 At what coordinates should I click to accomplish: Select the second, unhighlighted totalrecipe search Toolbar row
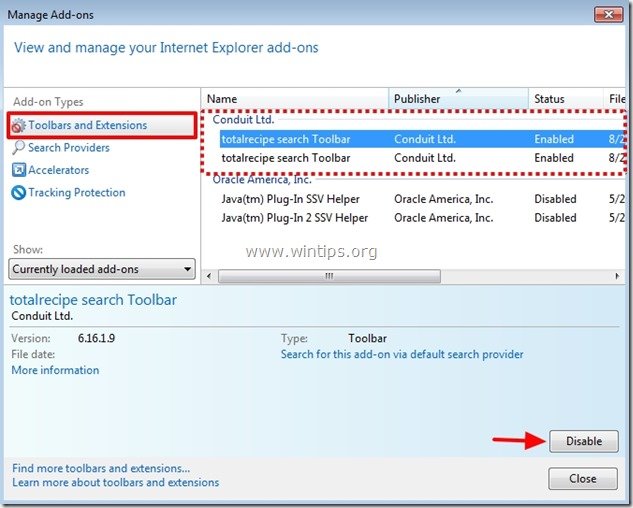422,158
